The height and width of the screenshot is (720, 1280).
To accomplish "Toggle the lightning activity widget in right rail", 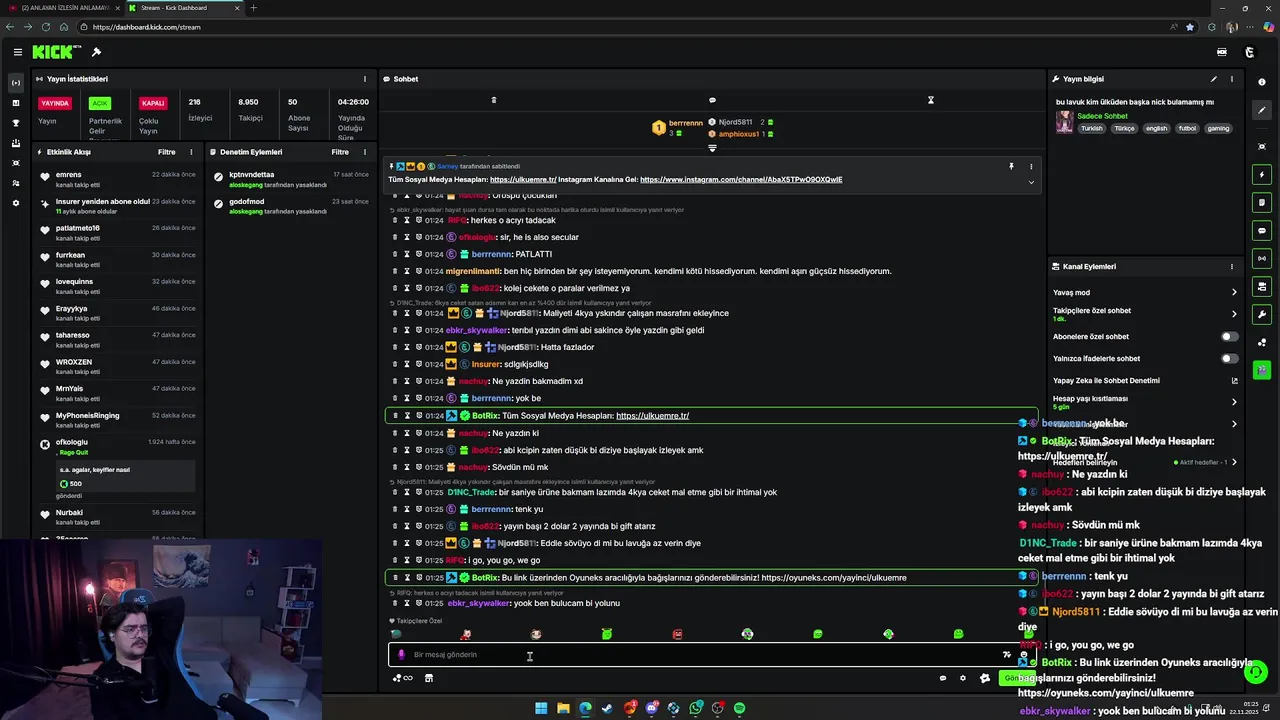I will 1262,175.
